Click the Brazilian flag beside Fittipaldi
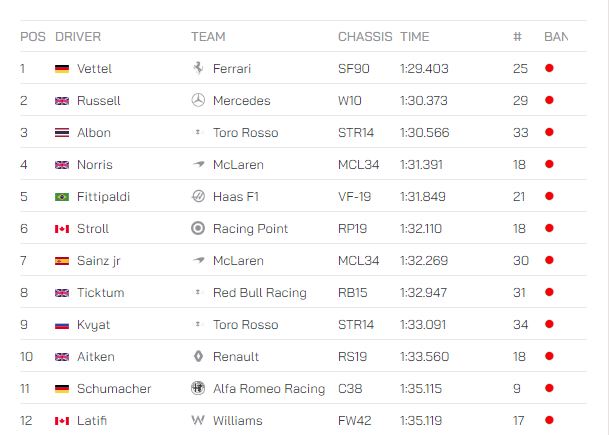Screen dimensions: 609x435 coord(62,197)
